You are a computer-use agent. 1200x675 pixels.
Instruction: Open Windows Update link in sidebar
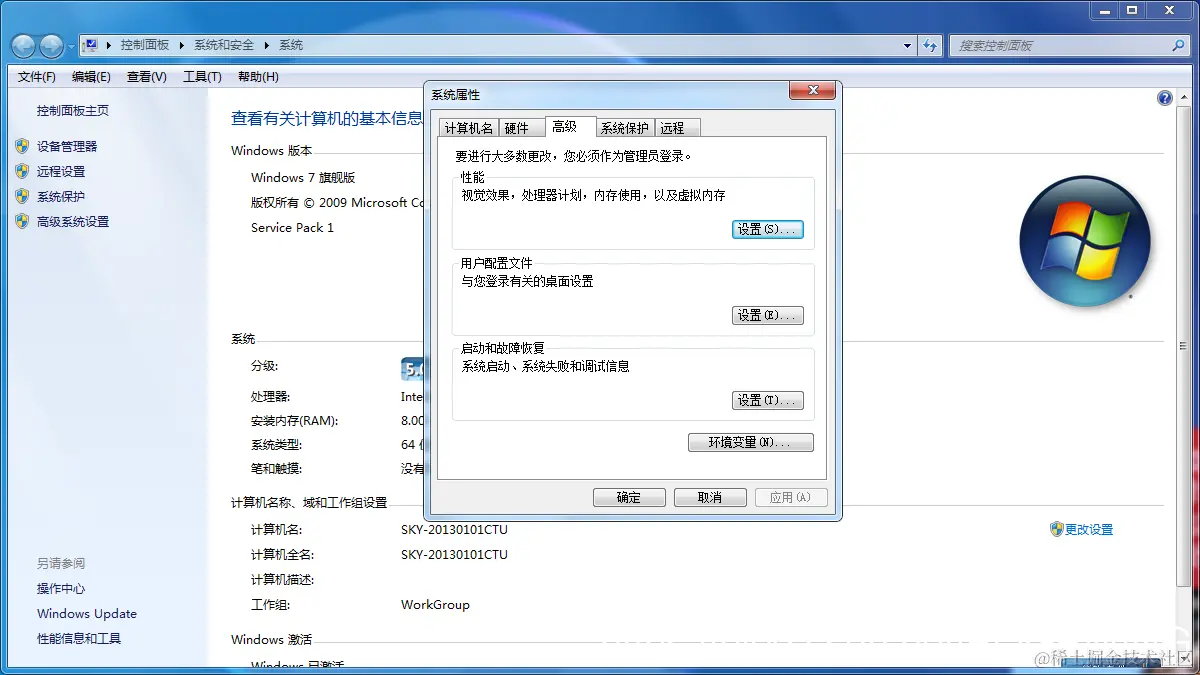(x=87, y=614)
